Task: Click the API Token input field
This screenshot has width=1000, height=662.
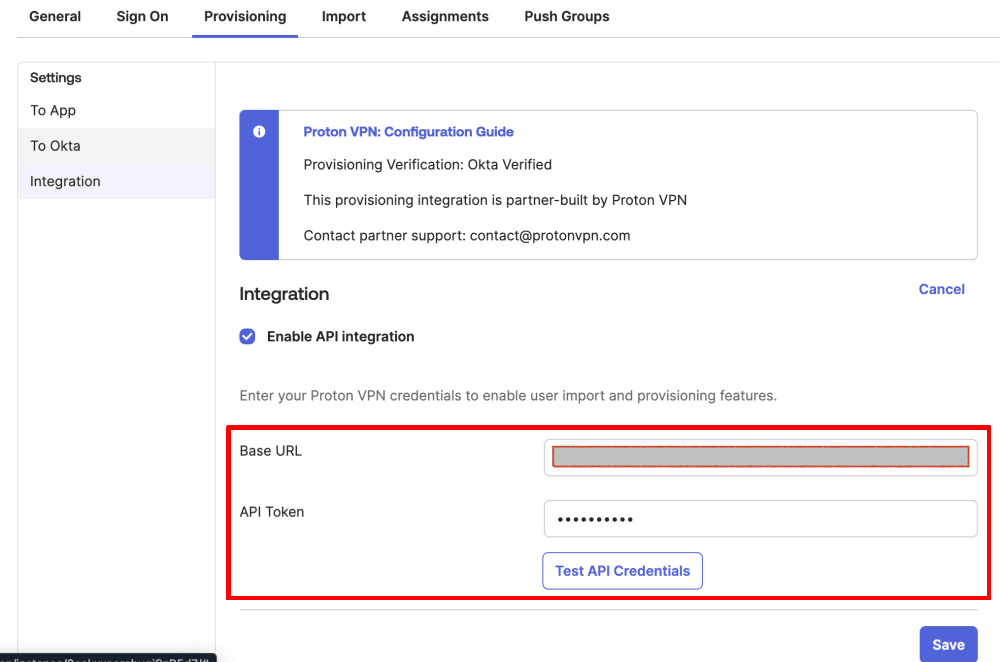Action: tap(760, 519)
